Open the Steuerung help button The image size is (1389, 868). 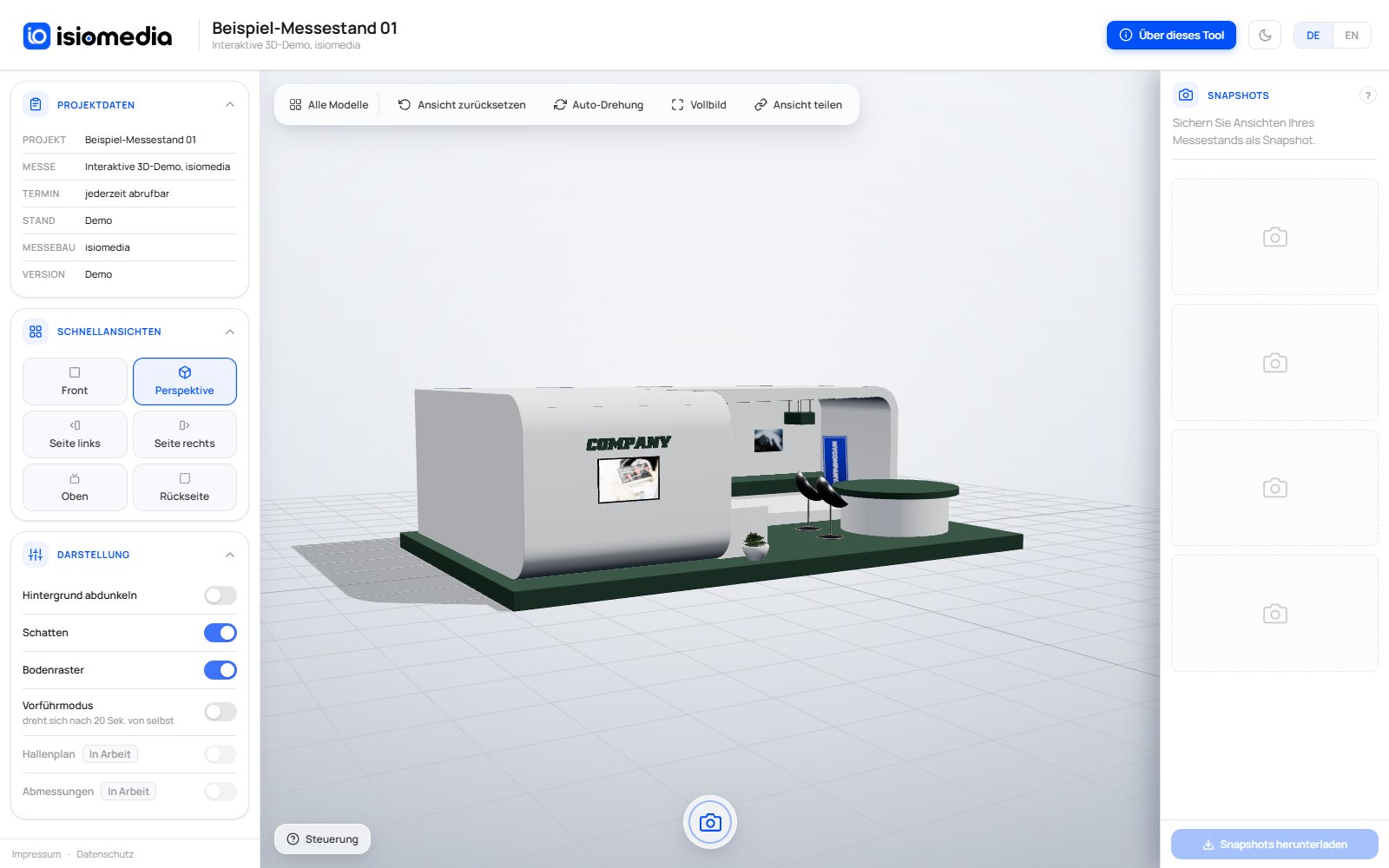[x=322, y=838]
